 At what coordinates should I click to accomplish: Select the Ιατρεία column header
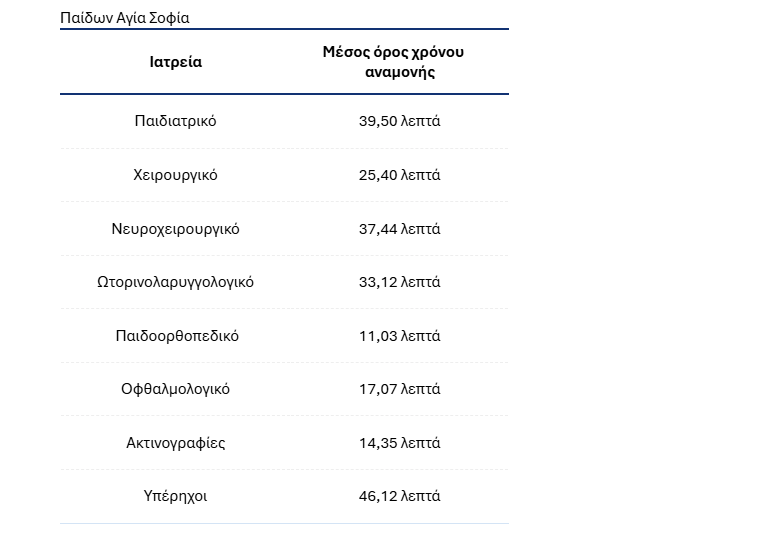click(x=175, y=62)
